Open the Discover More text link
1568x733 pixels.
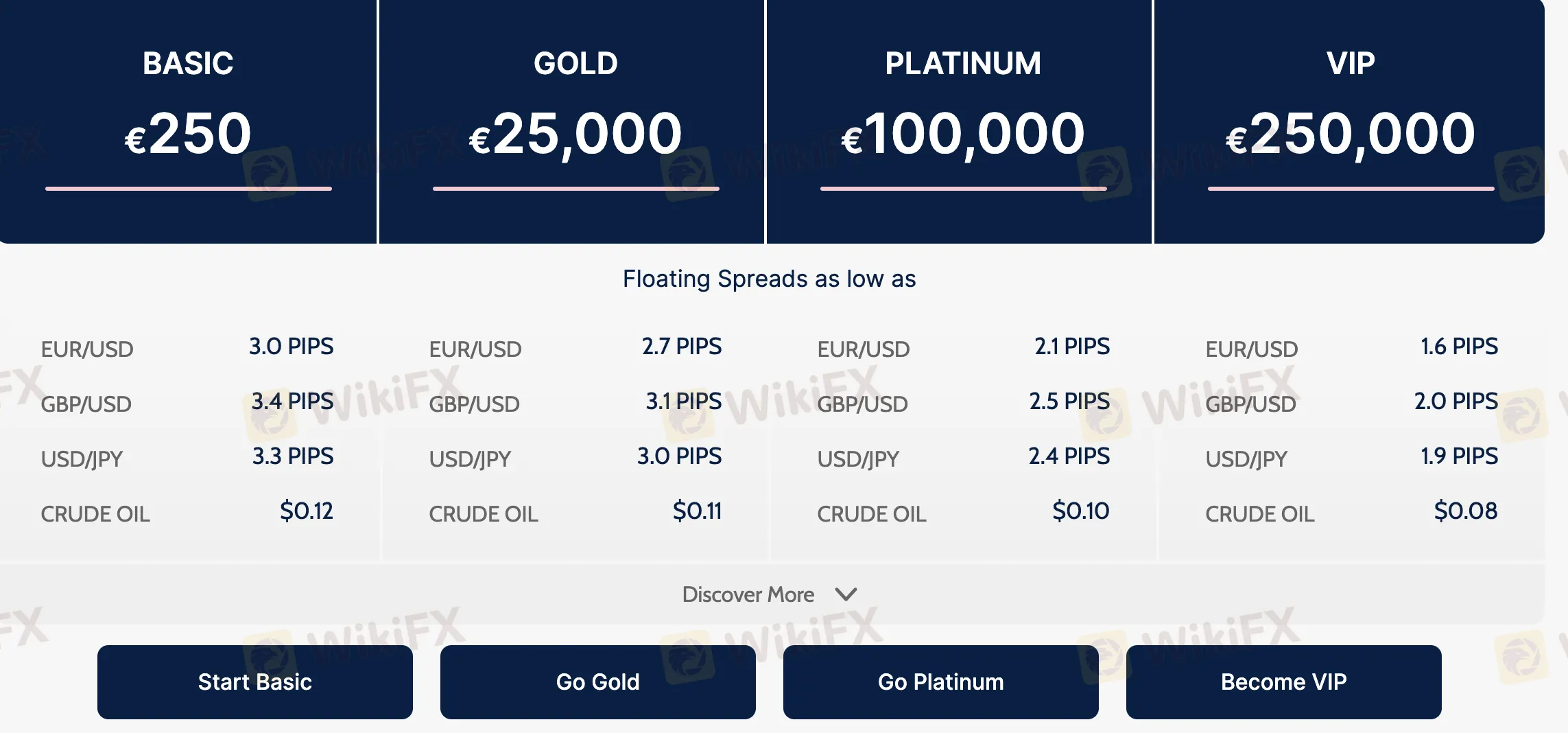point(748,594)
